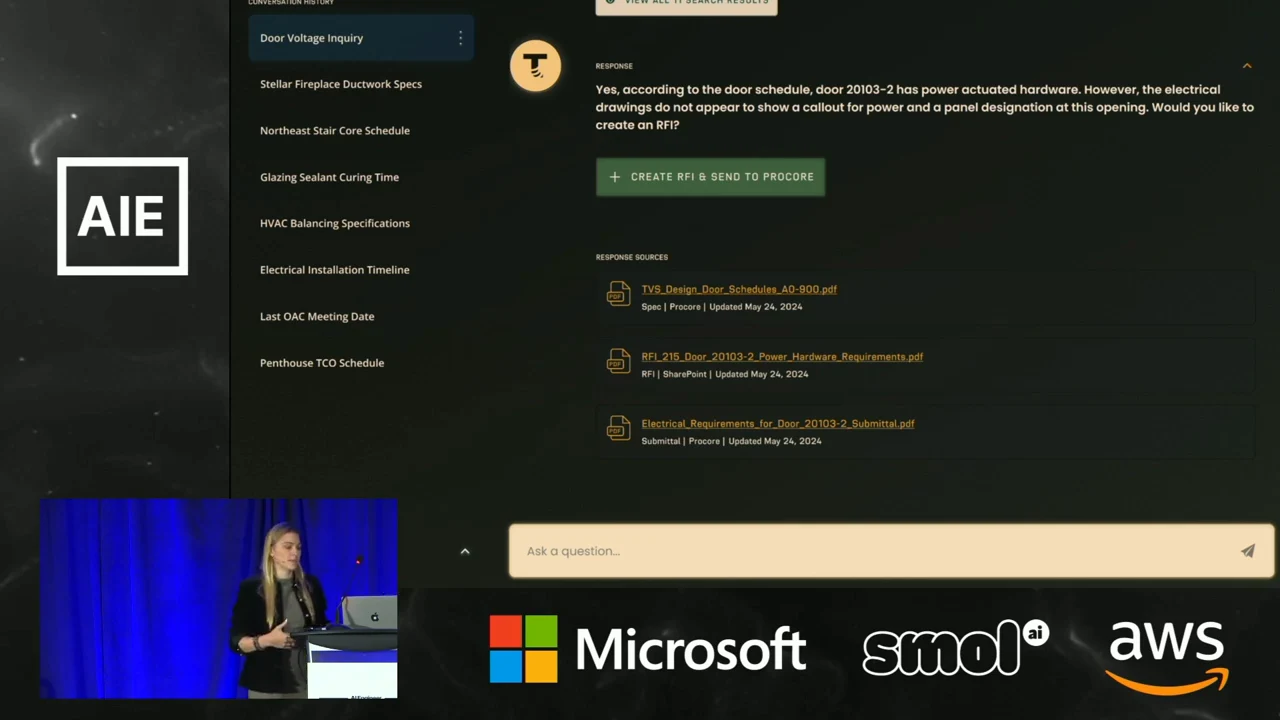The height and width of the screenshot is (720, 1280).
Task: Focus the Ask a question input field
Action: tap(891, 551)
